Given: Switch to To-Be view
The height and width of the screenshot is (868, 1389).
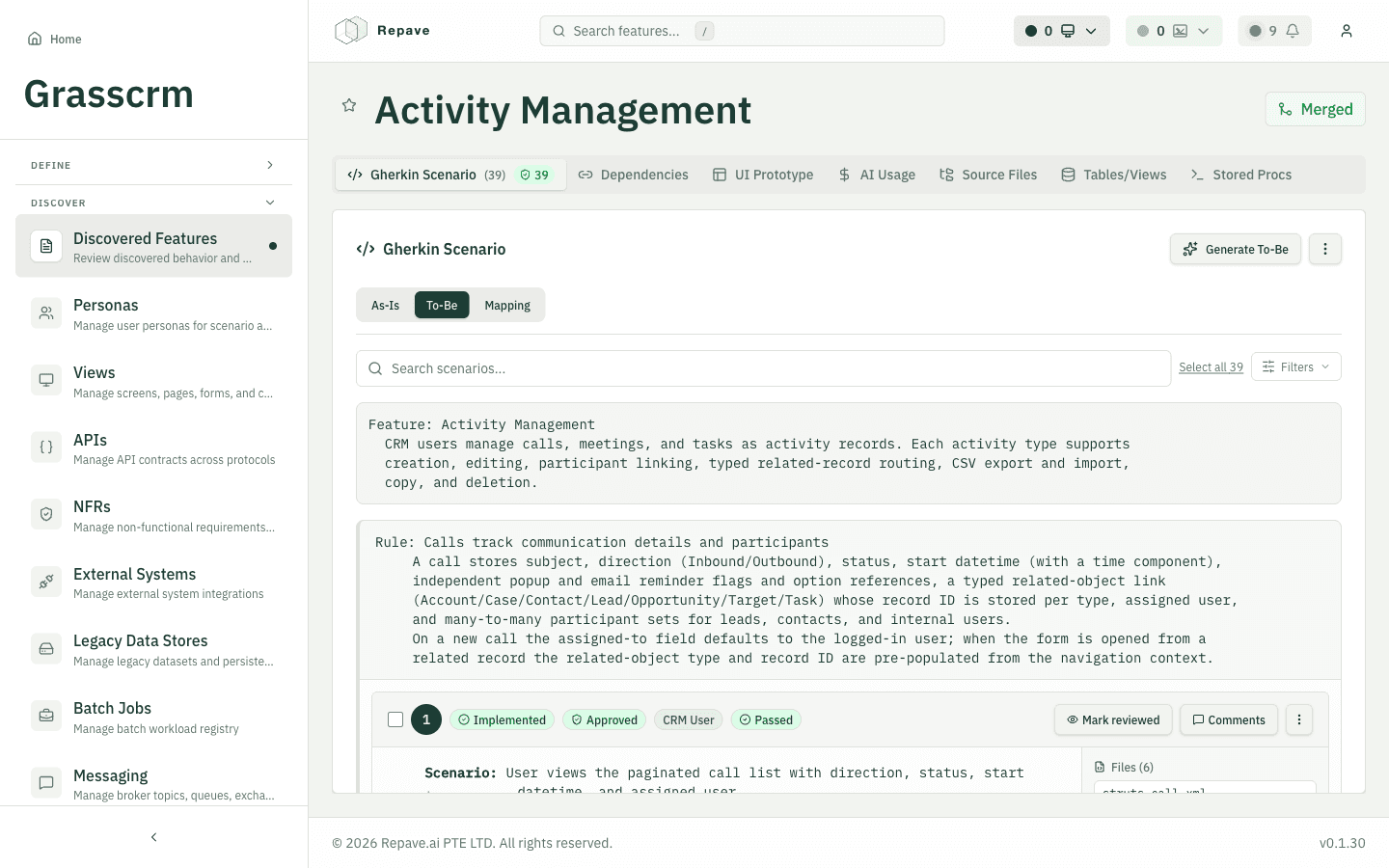Looking at the screenshot, I should [442, 305].
